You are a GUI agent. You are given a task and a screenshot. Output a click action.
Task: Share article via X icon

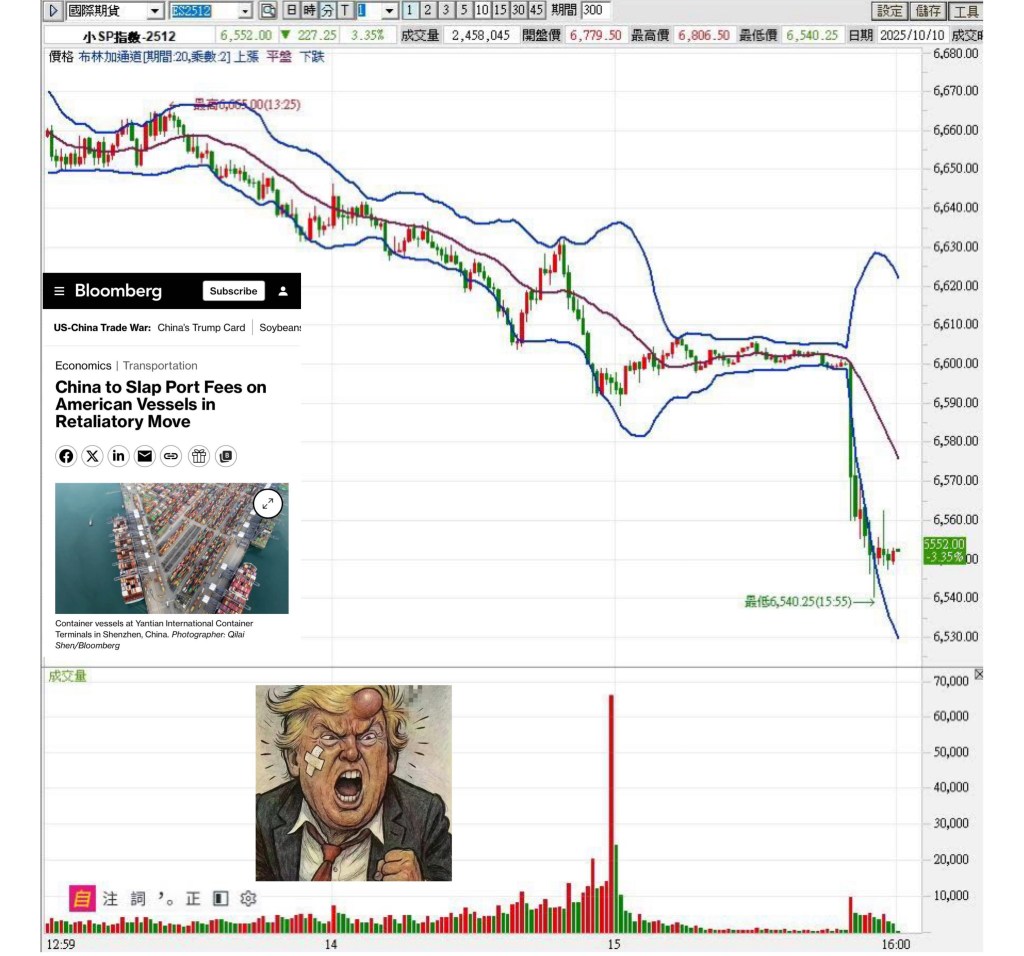pos(93,456)
